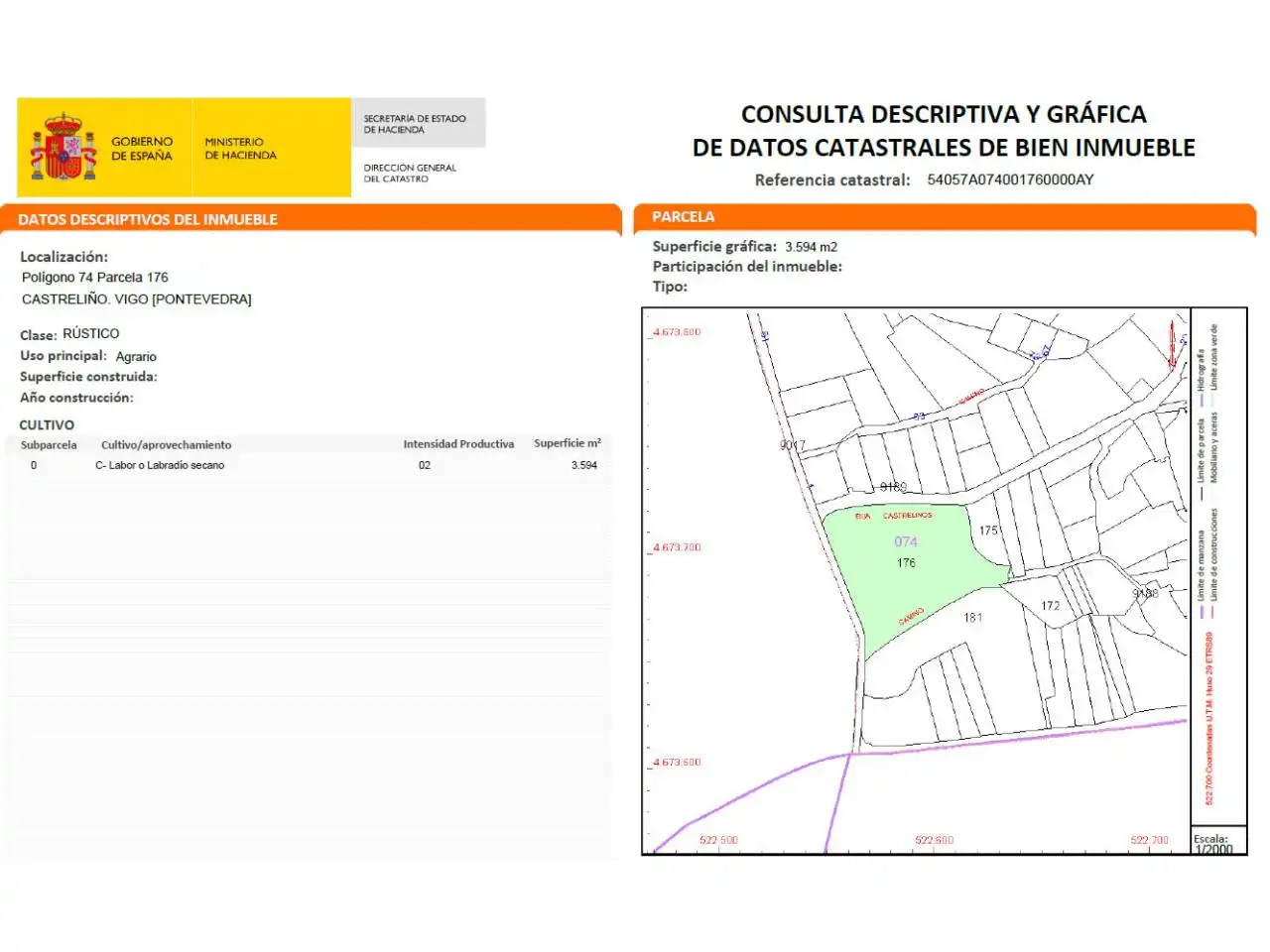Click the coordinate label 4.673.800
The image size is (1270, 952).
[x=677, y=332]
